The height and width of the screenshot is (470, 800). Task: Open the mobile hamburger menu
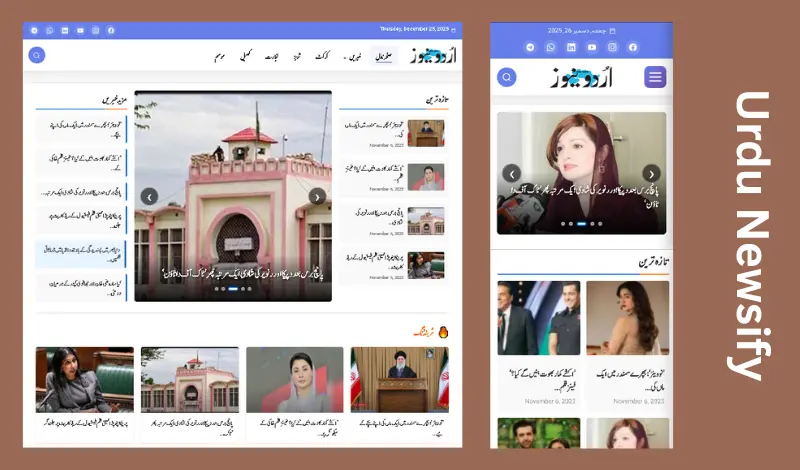pyautogui.click(x=655, y=77)
